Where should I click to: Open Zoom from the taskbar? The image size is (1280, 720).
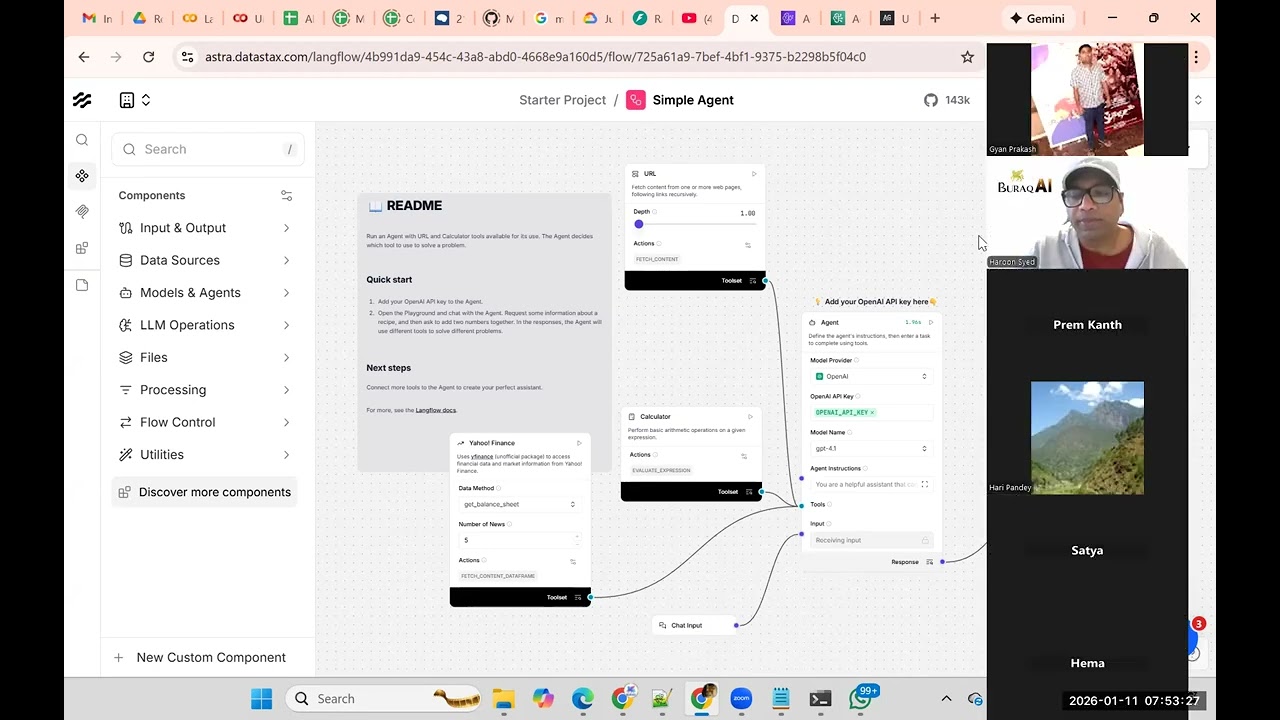click(741, 698)
